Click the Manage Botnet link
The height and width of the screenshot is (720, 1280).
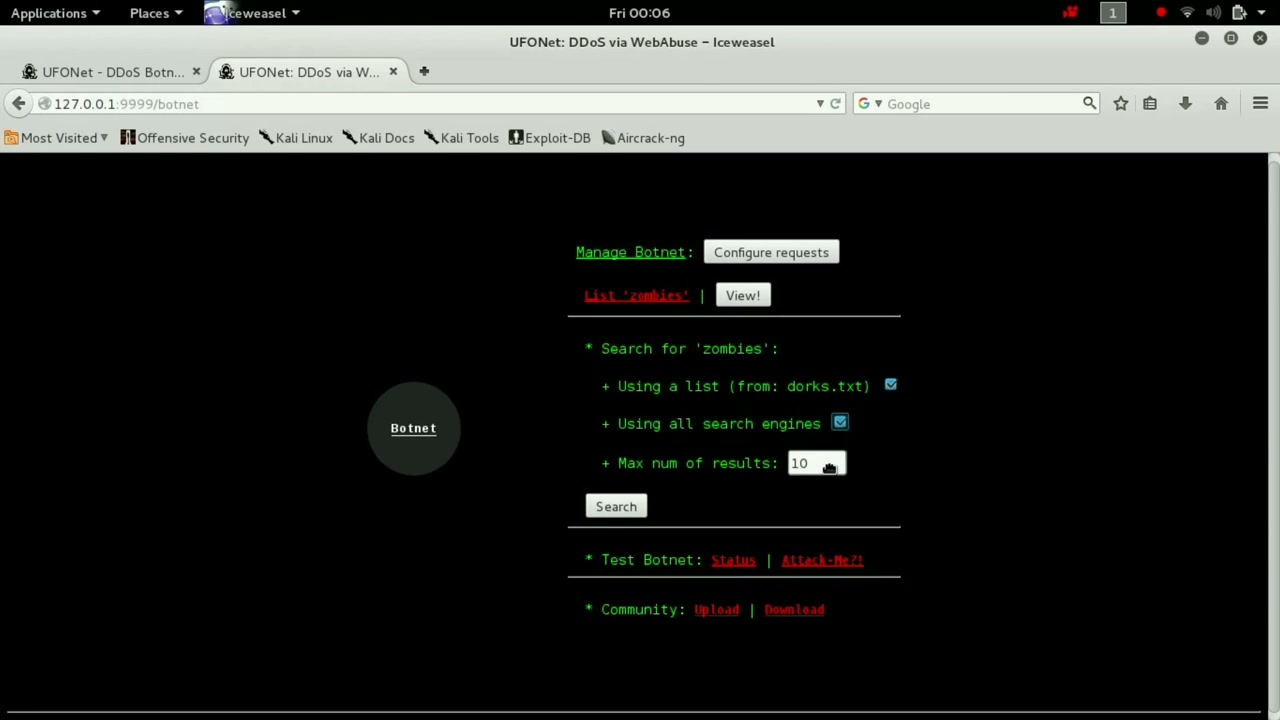coord(630,253)
